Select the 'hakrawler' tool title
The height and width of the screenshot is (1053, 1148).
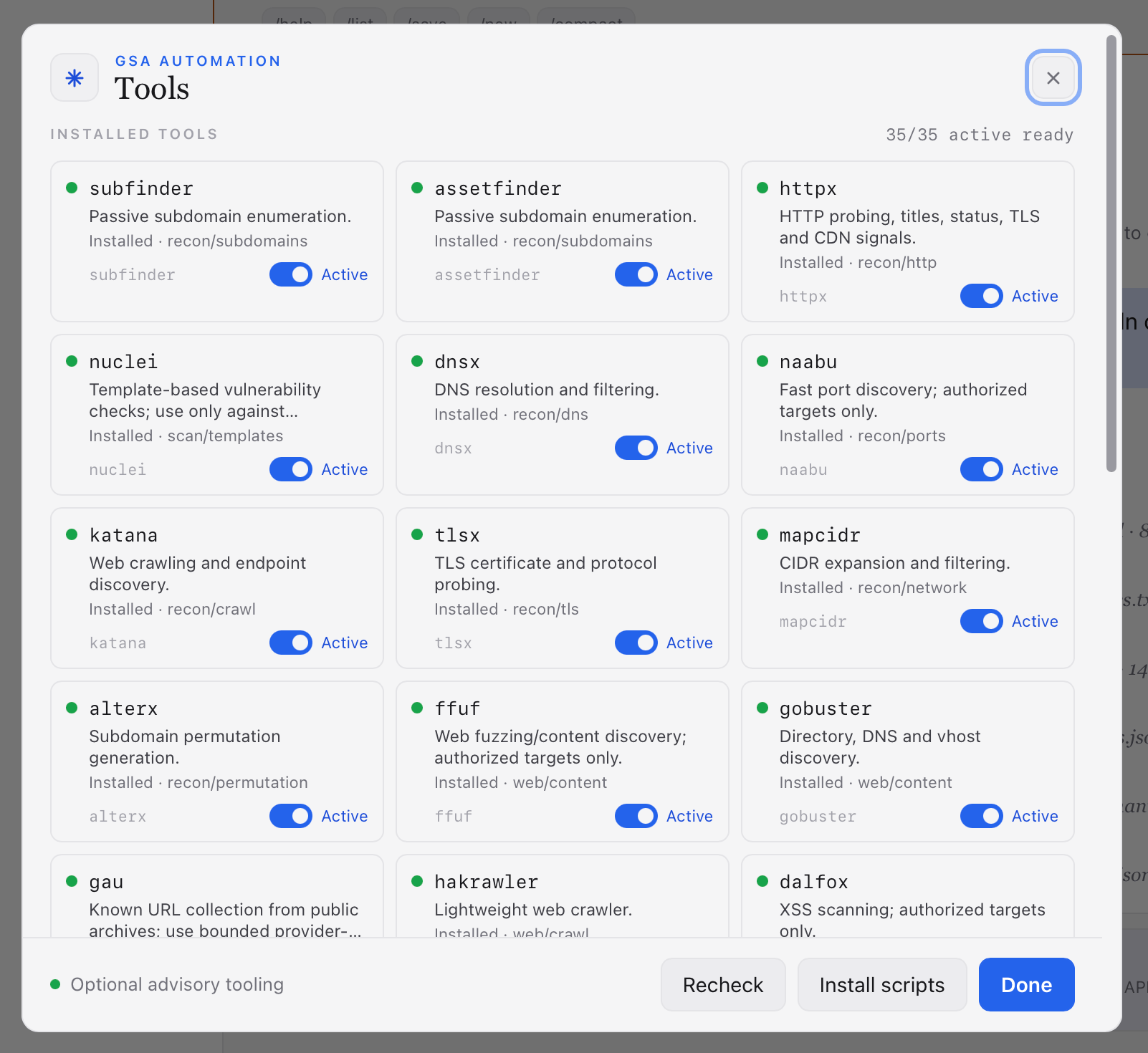tap(487, 882)
